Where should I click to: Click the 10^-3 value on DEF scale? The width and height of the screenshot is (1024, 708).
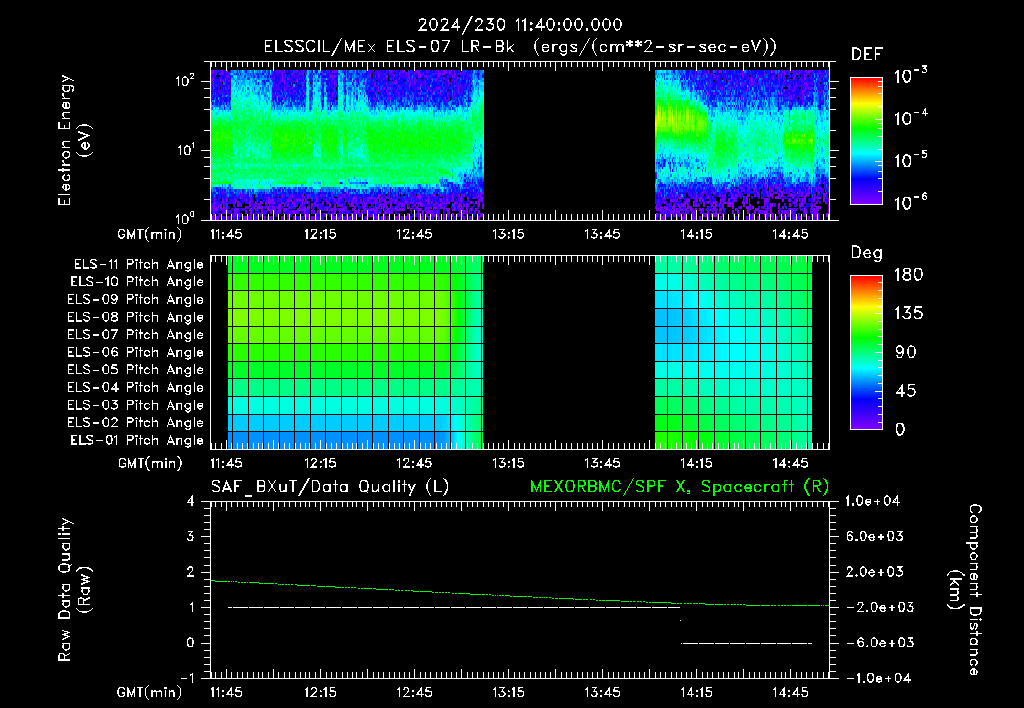(910, 76)
